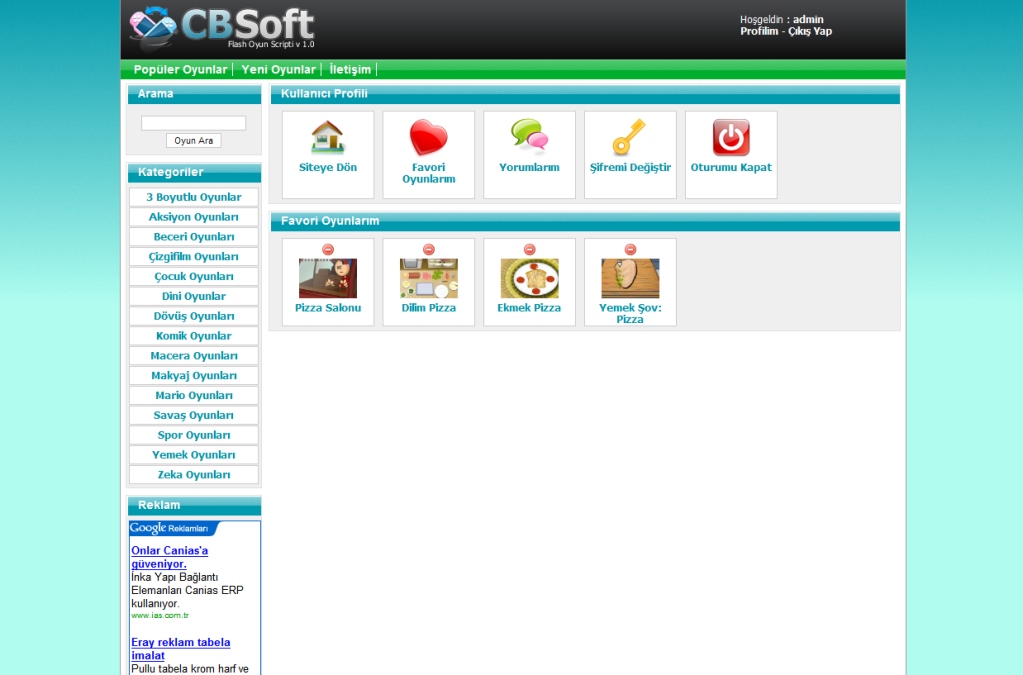This screenshot has width=1023, height=675.
Task: Click the CBSoft logo
Action: [222, 29]
